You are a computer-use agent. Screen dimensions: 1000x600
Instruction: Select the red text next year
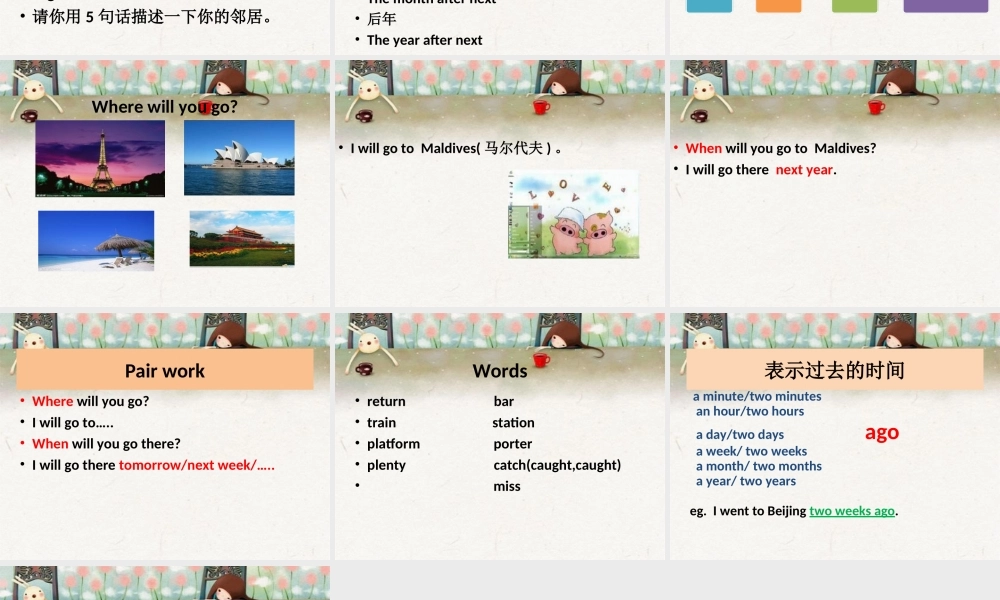803,169
